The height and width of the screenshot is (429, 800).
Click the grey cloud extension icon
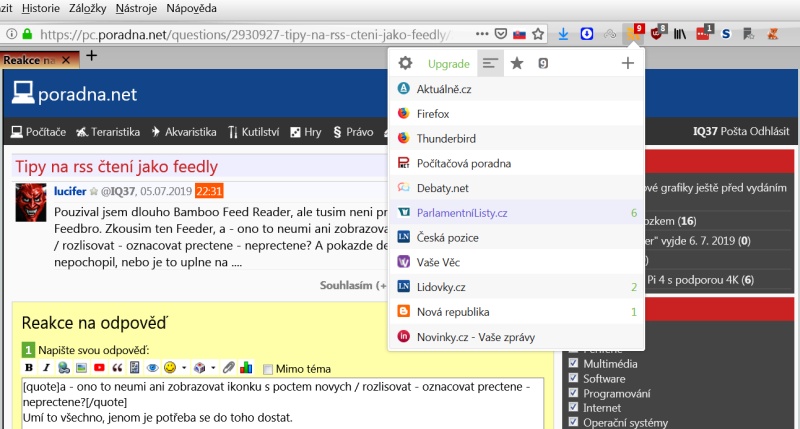tap(610, 34)
